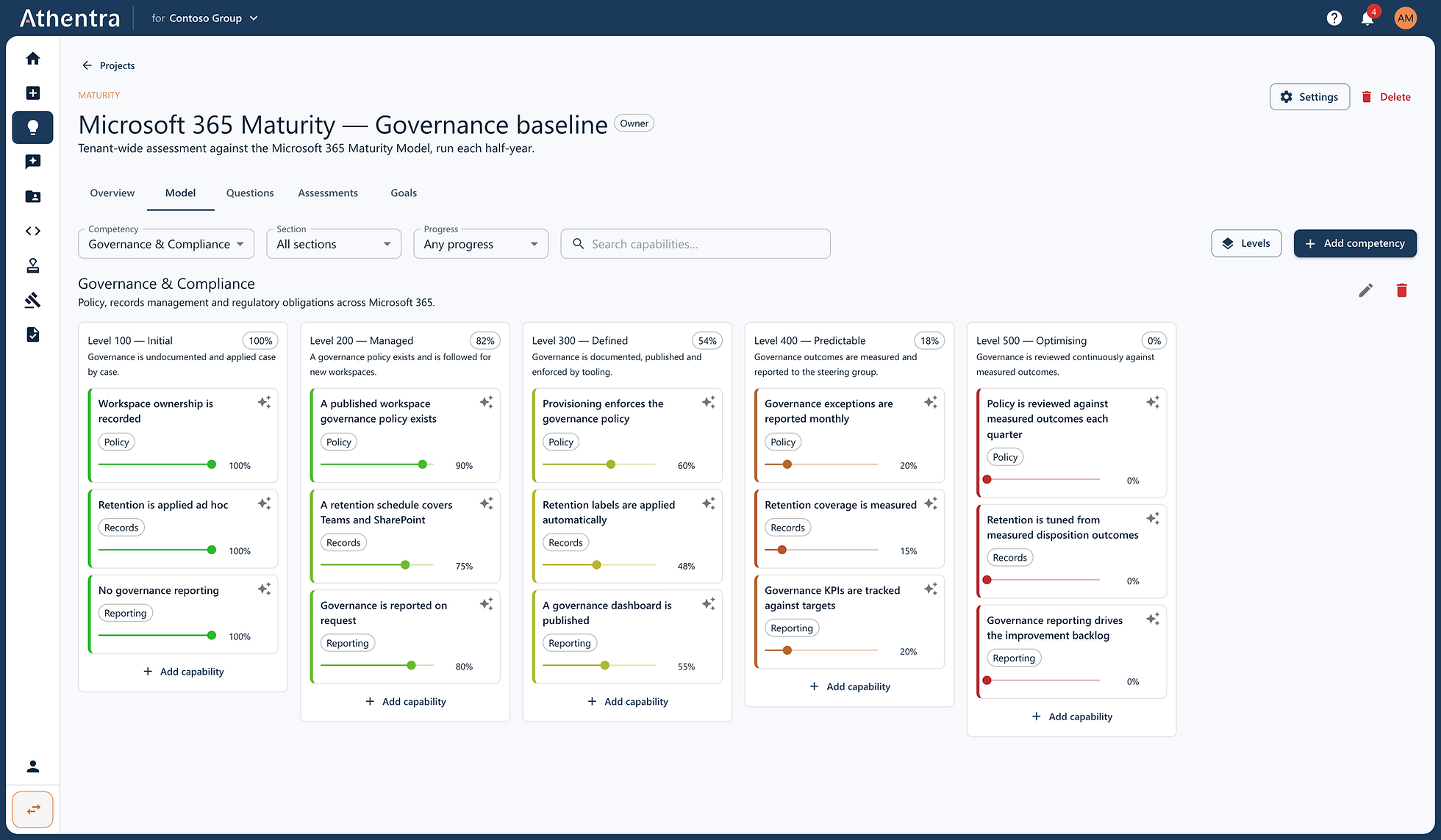Open the Goals tab
Screen dimensions: 1441x840
(404, 193)
